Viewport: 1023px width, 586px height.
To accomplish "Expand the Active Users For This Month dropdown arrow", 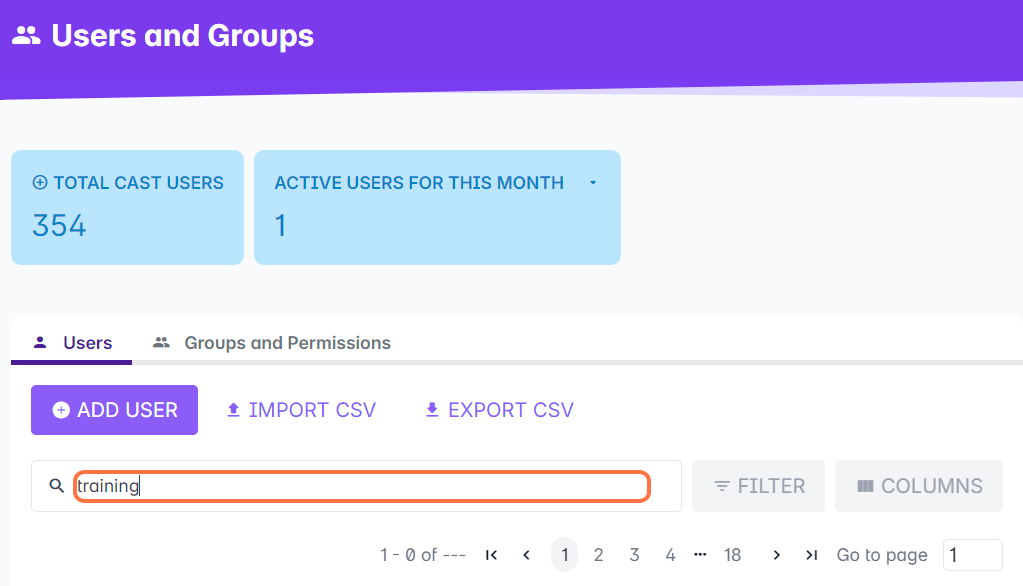I will click(x=593, y=183).
